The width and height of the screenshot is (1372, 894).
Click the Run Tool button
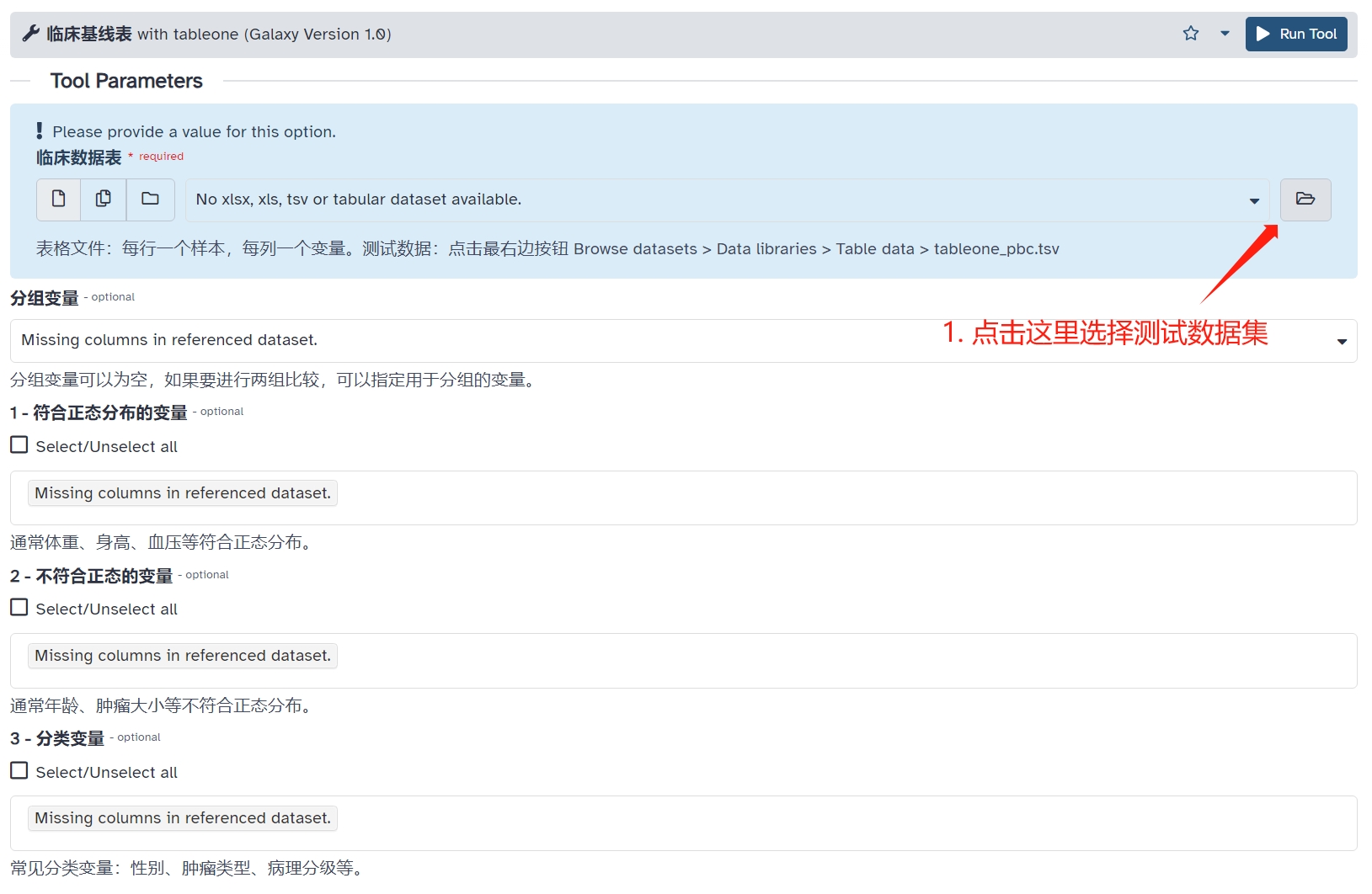1296,34
